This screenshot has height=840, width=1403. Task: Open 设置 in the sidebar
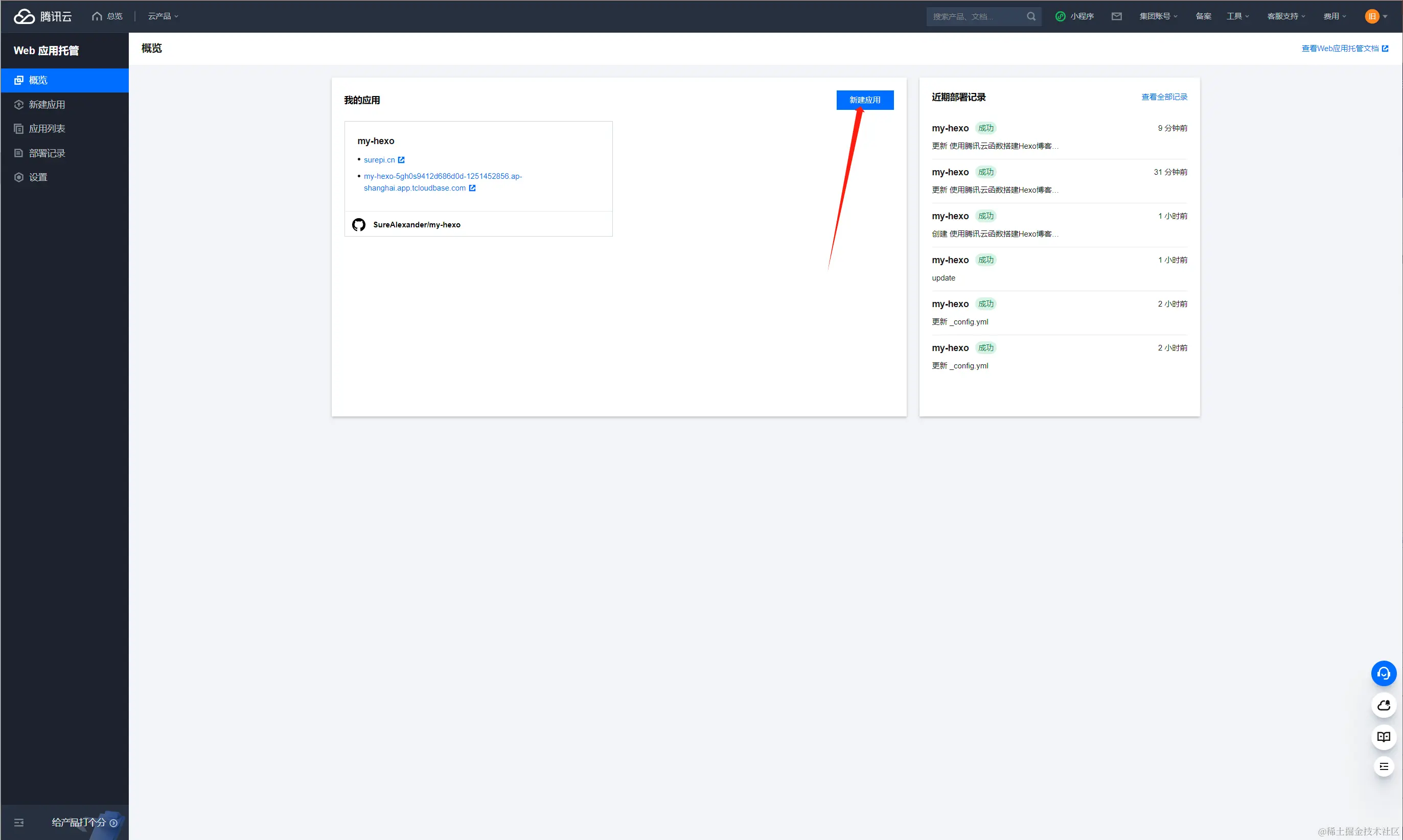click(38, 178)
